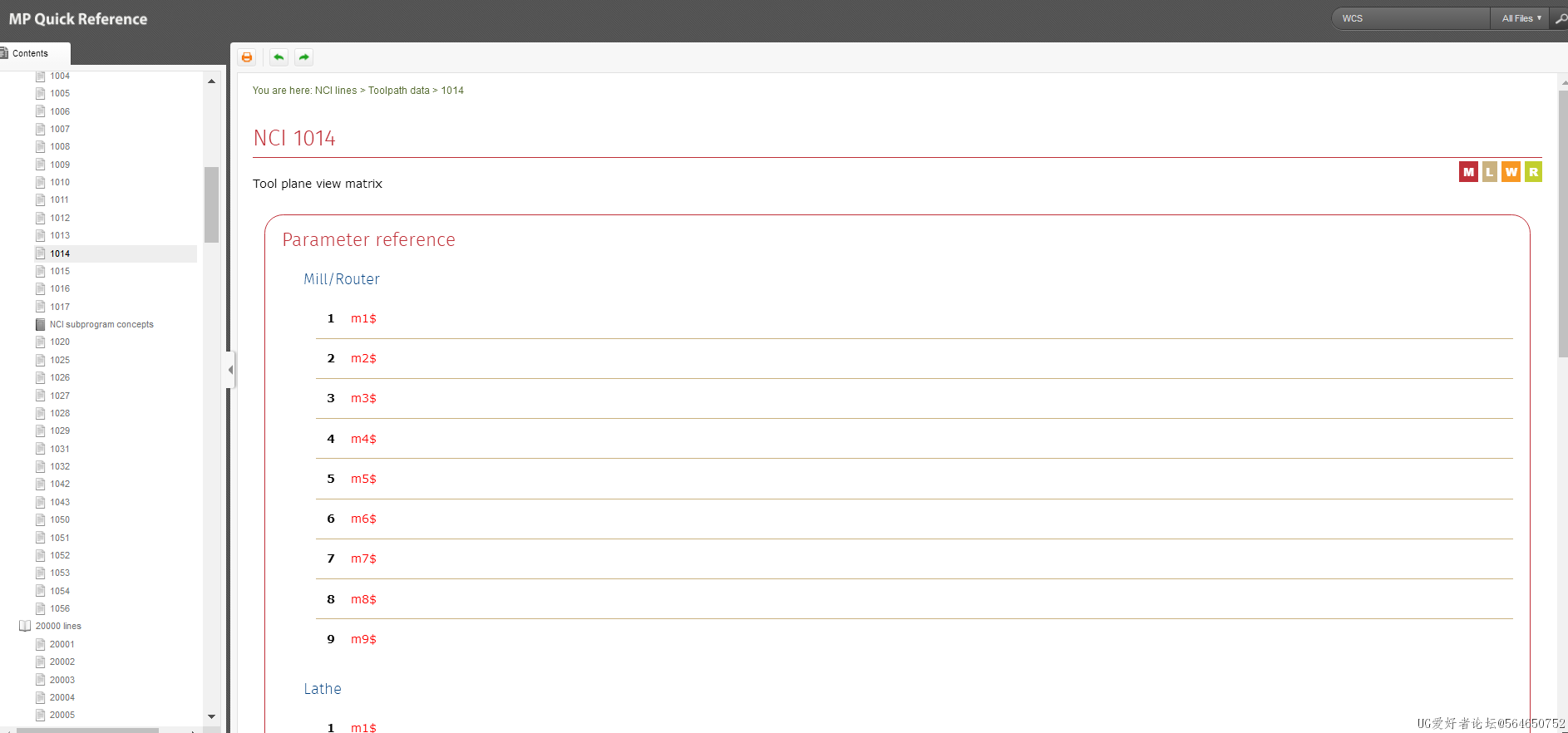Open the All Files search filter dropdown
The image size is (1568, 733).
(x=1521, y=18)
